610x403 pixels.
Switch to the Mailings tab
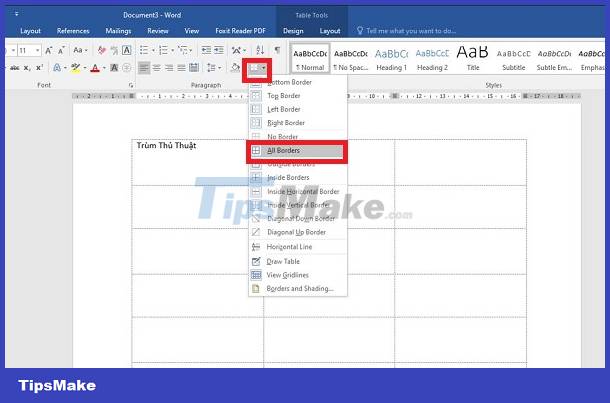(118, 31)
